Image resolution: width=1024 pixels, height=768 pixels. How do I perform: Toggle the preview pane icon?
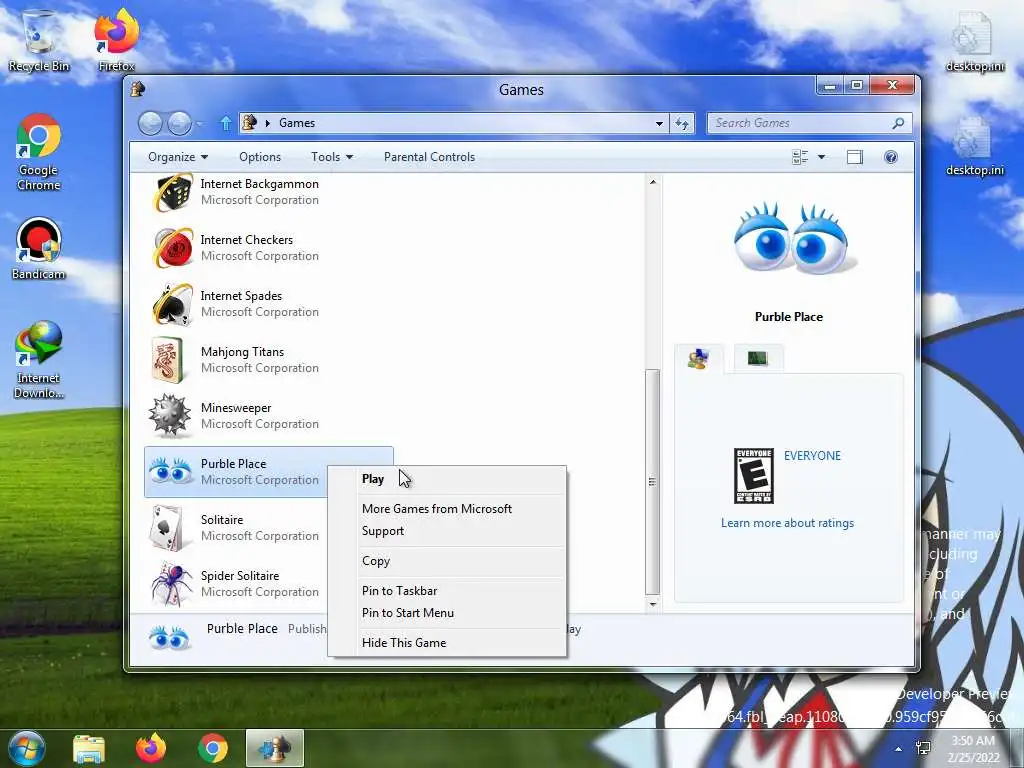click(854, 157)
